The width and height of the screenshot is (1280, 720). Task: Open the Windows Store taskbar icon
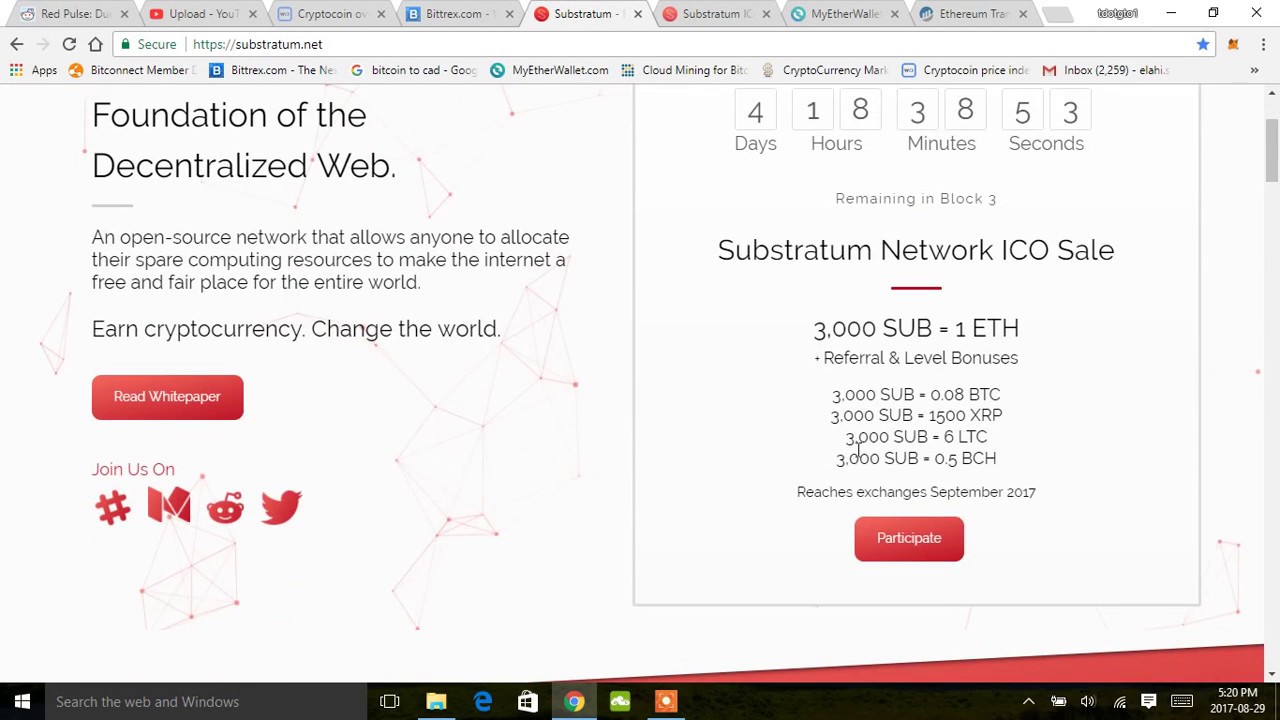528,702
